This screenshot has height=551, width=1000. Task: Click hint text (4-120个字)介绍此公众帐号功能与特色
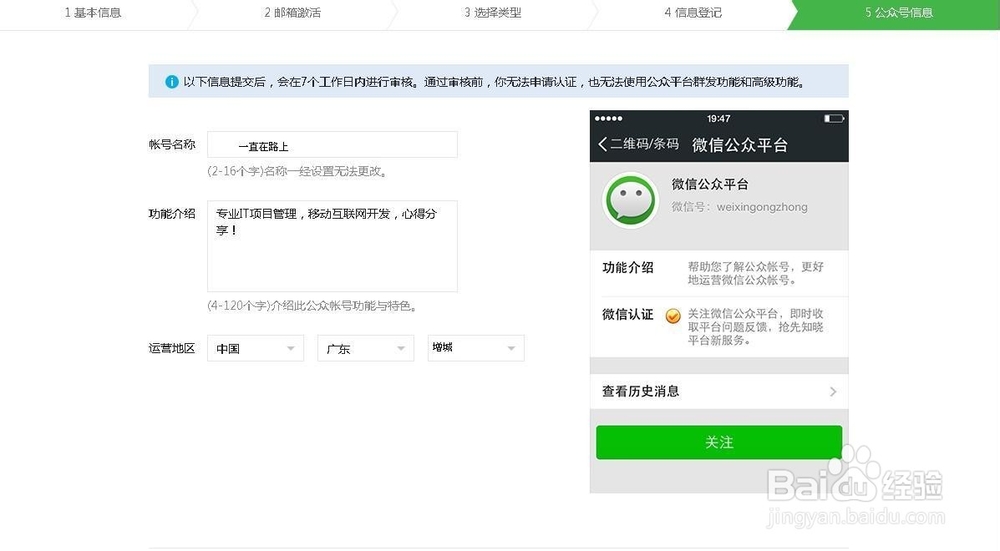click(x=312, y=306)
